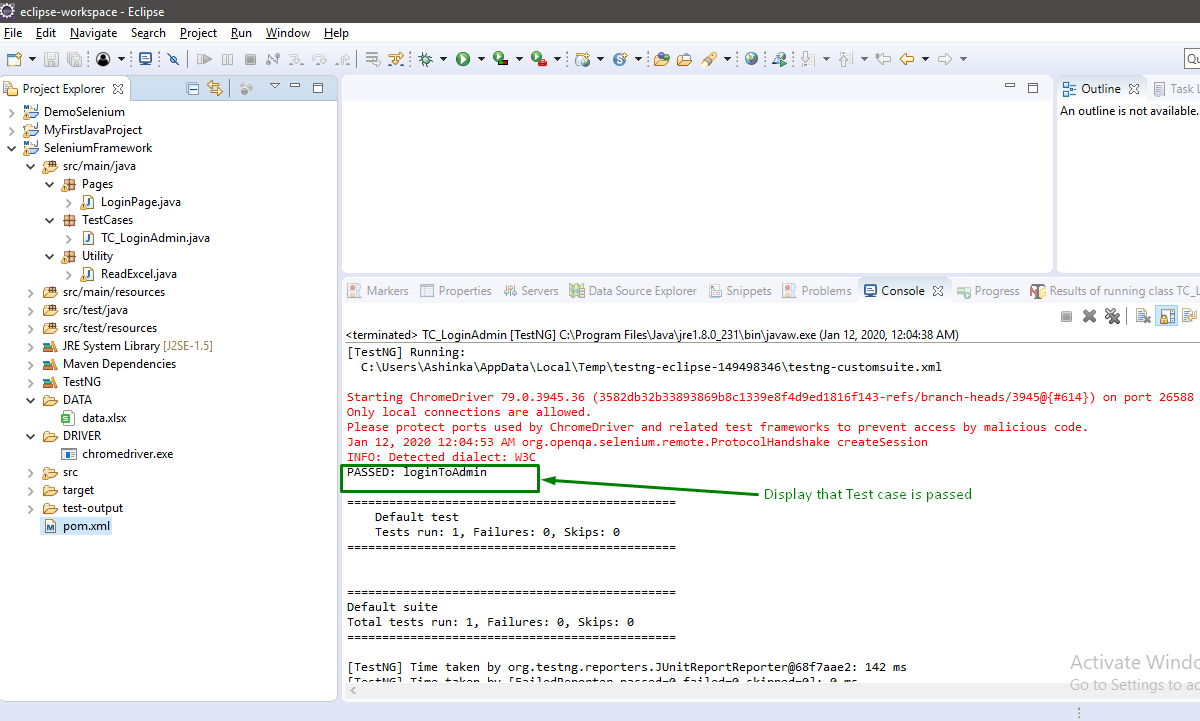1200x721 pixels.
Task: Switch to the Problems tab
Action: [826, 291]
